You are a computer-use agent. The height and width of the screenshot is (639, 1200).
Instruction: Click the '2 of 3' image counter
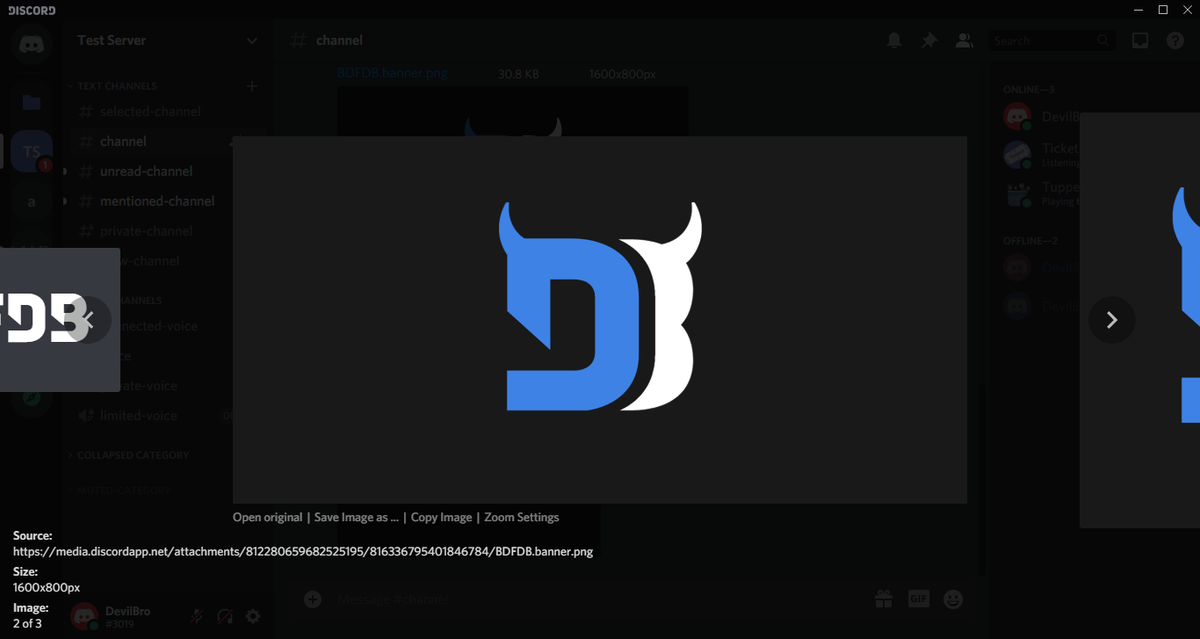point(27,623)
